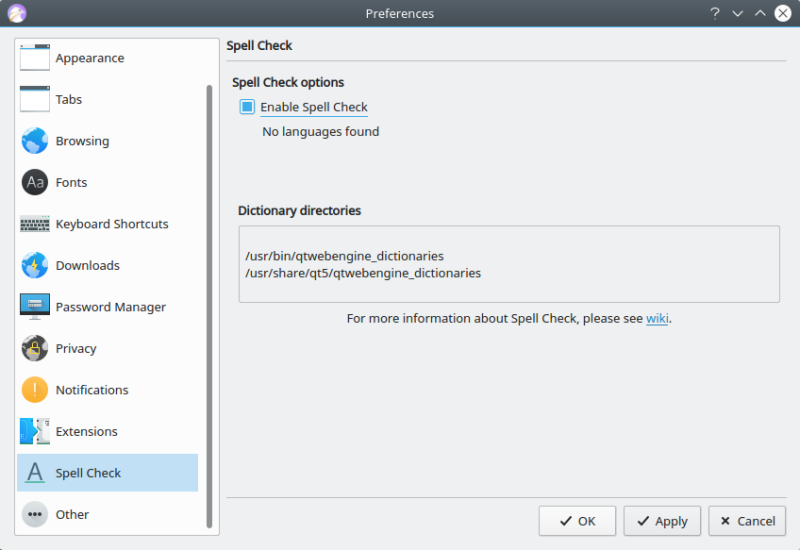Image resolution: width=800 pixels, height=550 pixels.
Task: Select the Appearance window icon
Action: coord(35,58)
